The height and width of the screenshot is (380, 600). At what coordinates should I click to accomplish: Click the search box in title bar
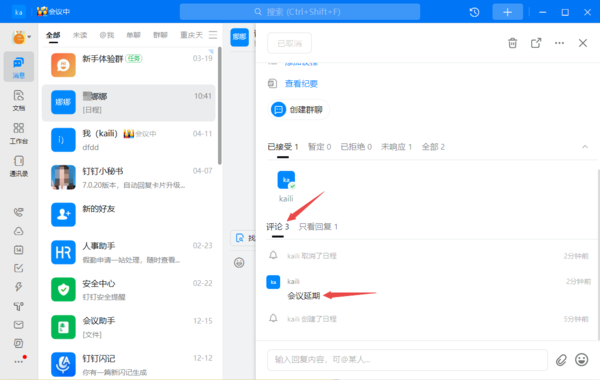coord(300,12)
